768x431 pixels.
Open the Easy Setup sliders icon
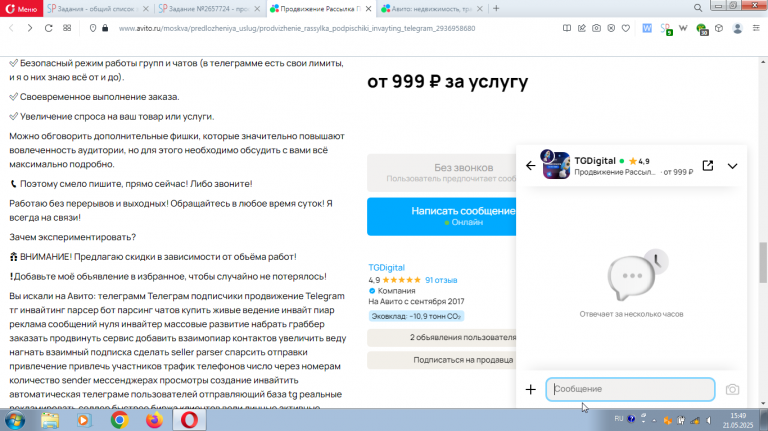pyautogui.click(x=756, y=28)
